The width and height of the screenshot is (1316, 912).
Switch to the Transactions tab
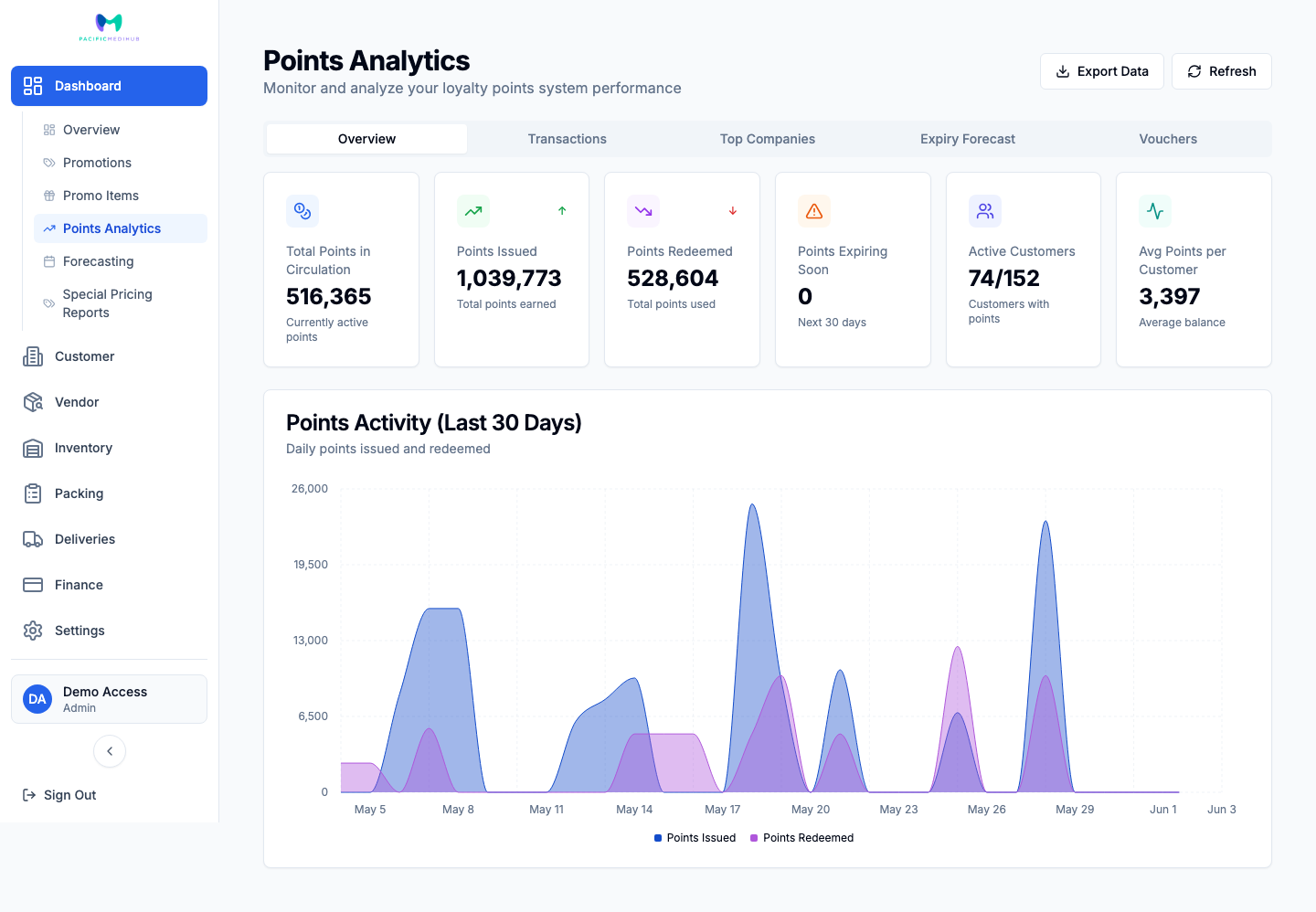(x=568, y=139)
